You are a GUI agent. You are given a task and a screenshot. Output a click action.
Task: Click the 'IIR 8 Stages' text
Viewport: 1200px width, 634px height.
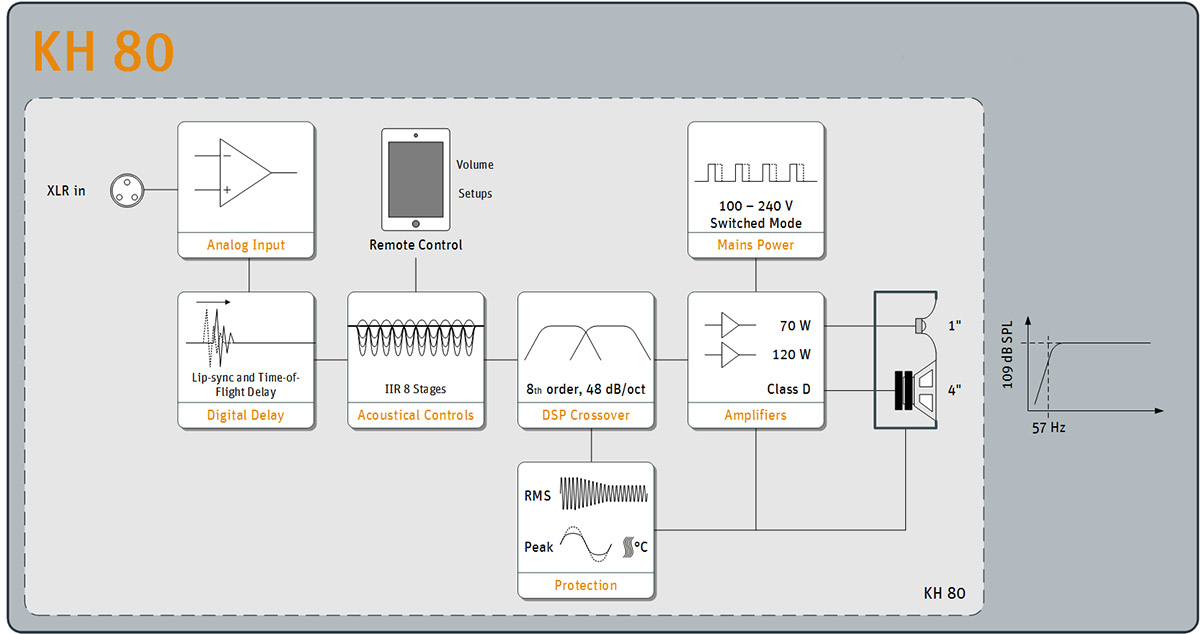coord(416,388)
